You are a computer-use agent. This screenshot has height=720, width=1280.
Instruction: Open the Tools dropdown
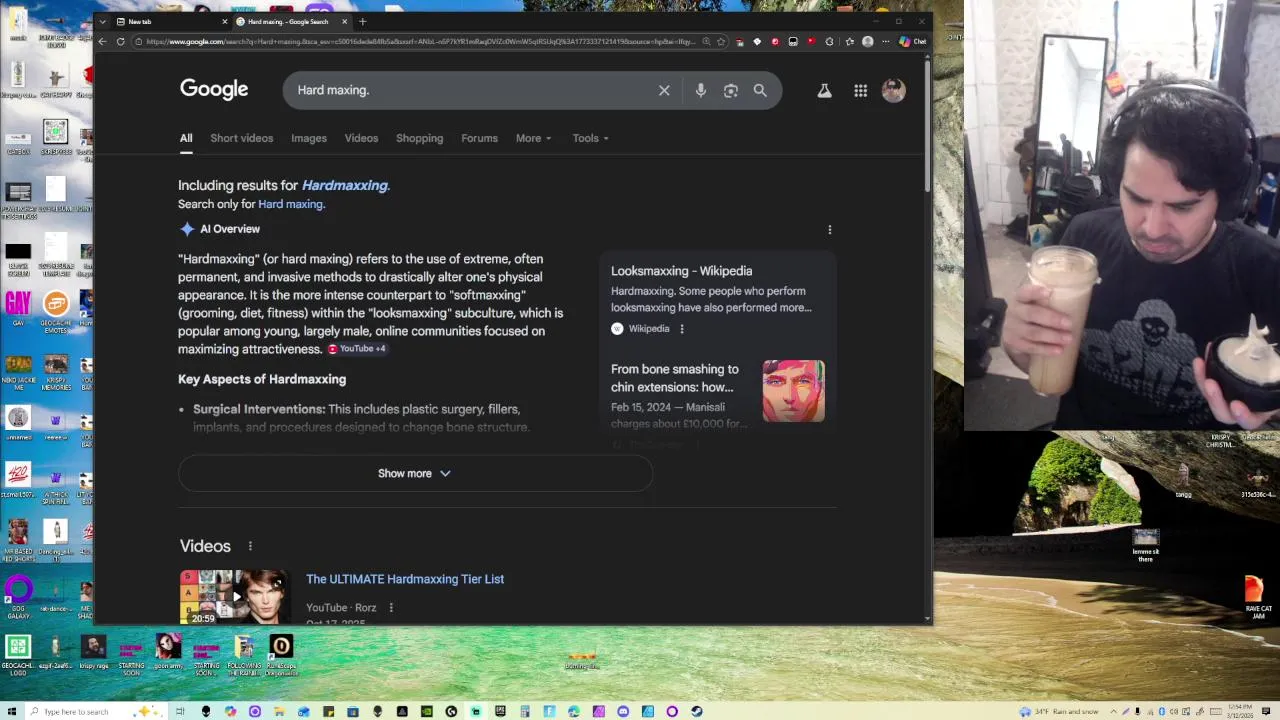coord(590,138)
